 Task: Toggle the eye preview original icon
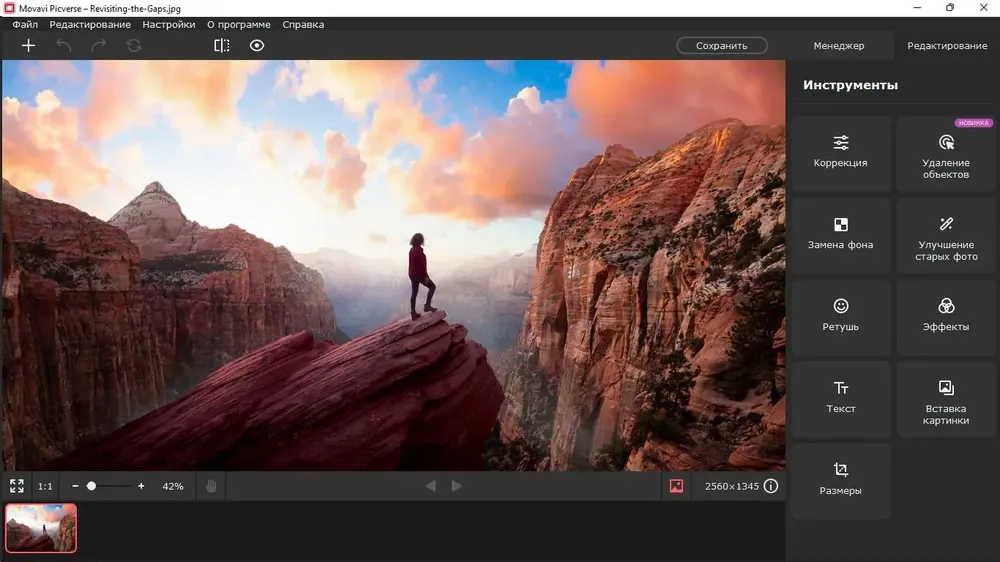tap(256, 45)
